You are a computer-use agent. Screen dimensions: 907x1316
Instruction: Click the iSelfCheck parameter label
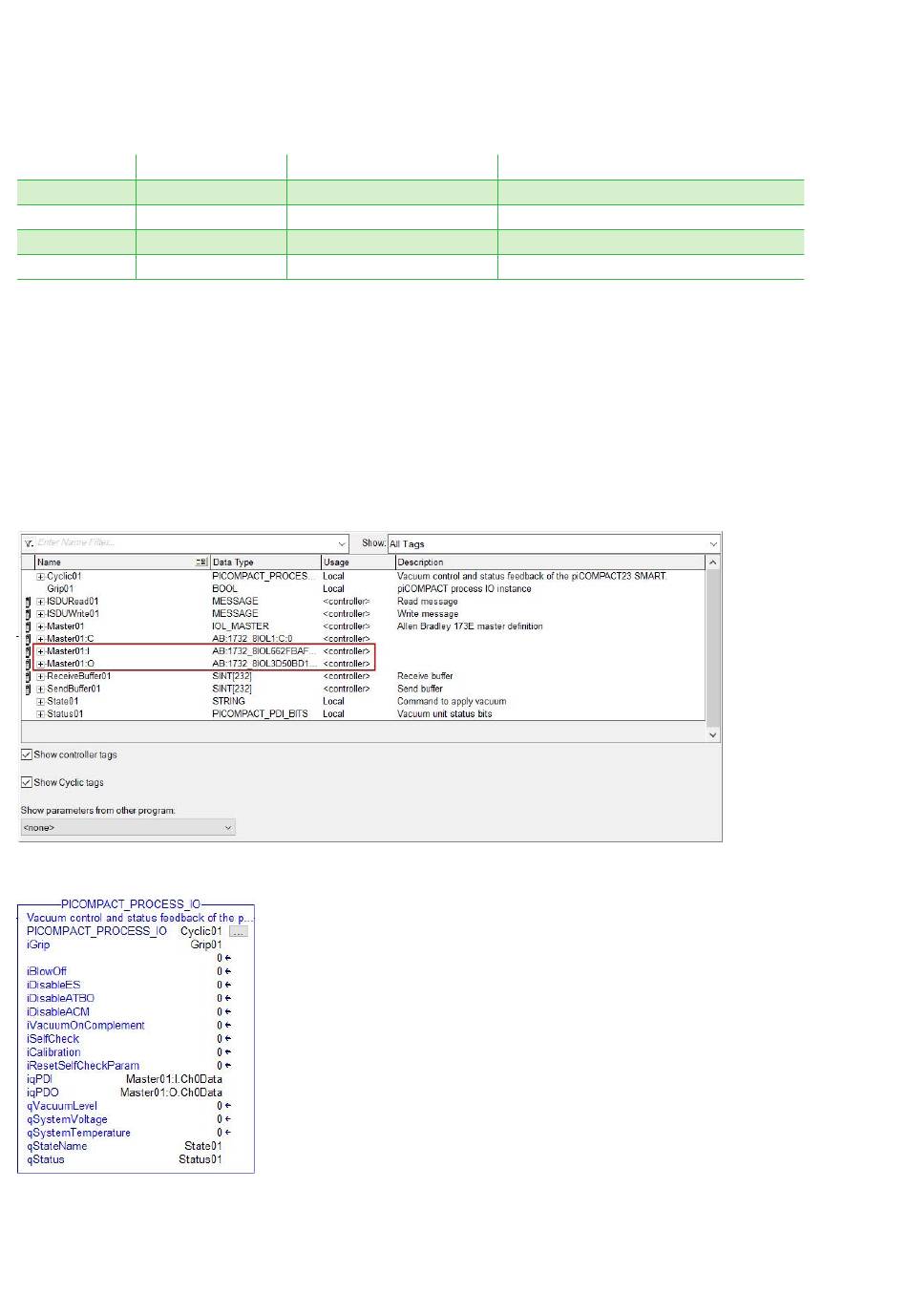pyautogui.click(x=53, y=1038)
